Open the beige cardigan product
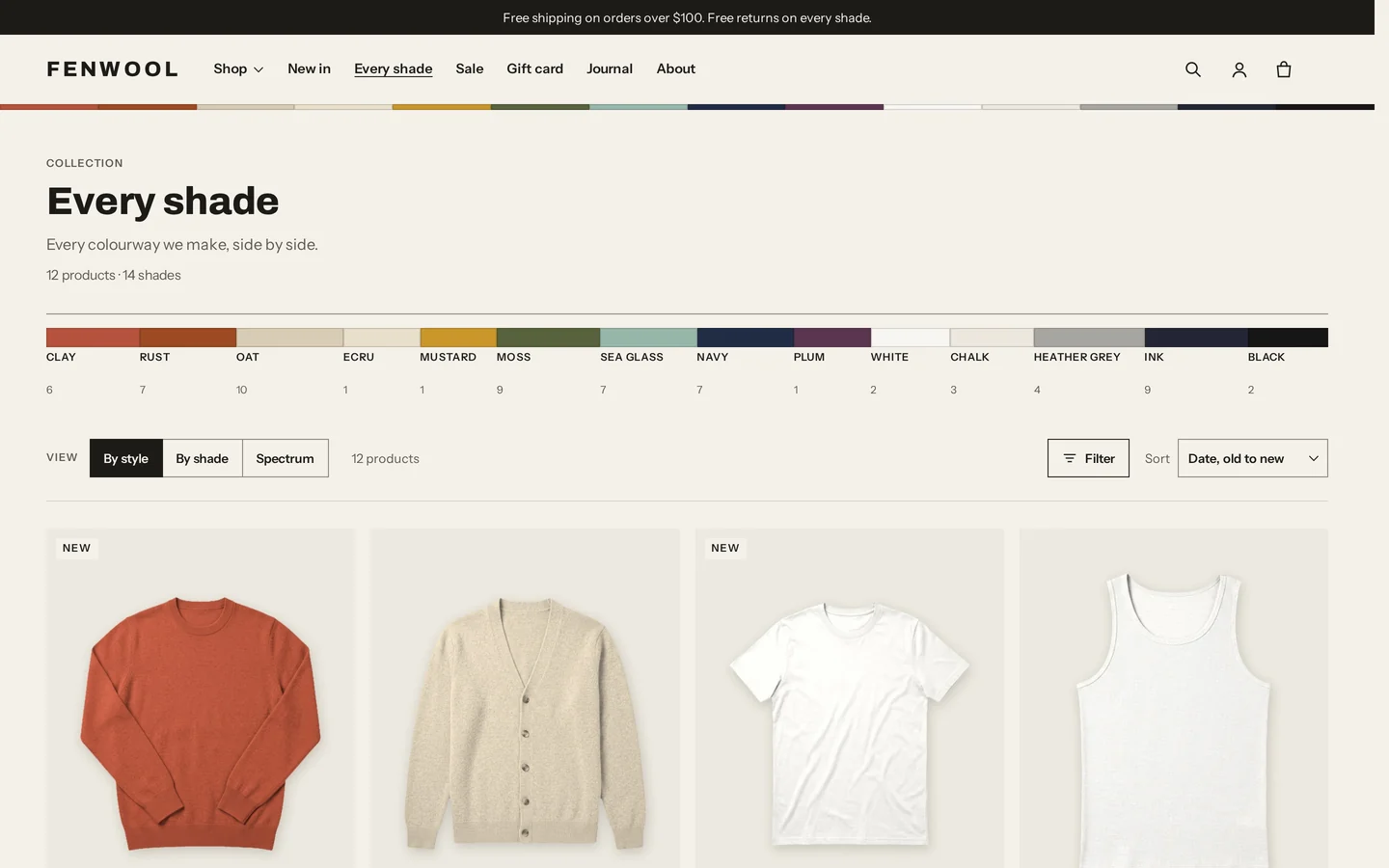 (526, 698)
